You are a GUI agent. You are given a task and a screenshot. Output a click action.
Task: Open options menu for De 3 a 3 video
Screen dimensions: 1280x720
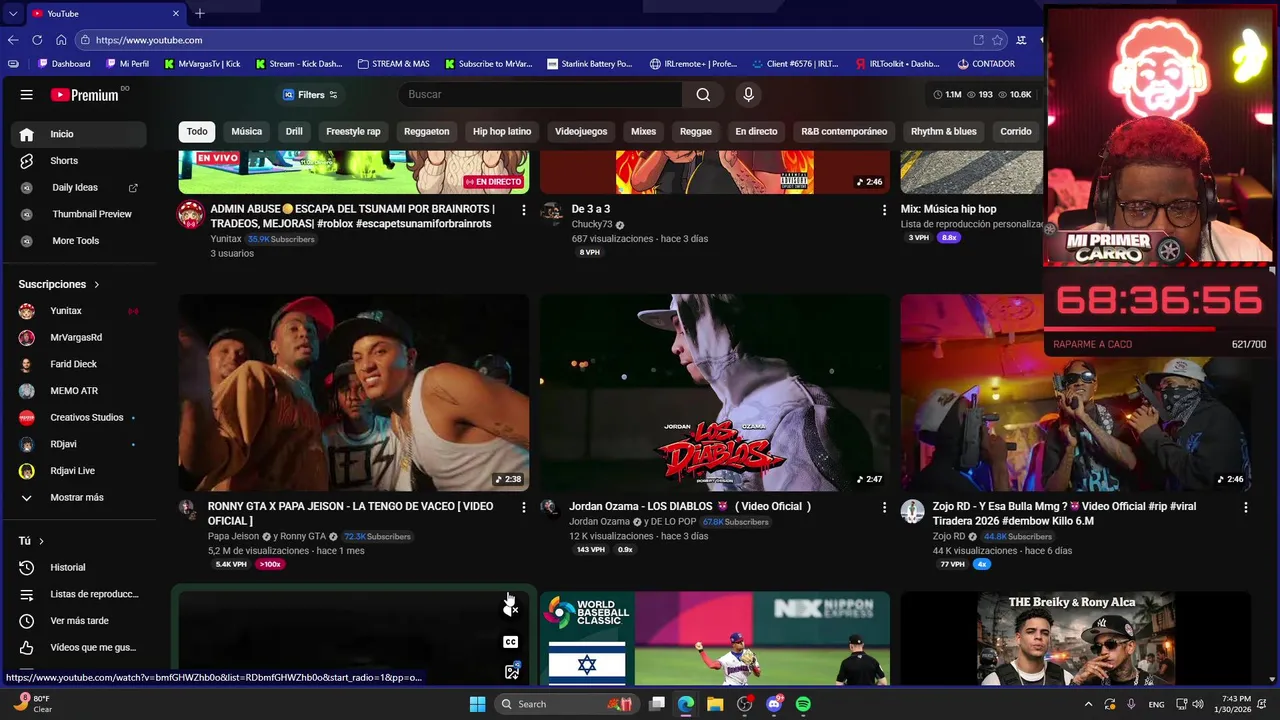point(884,210)
